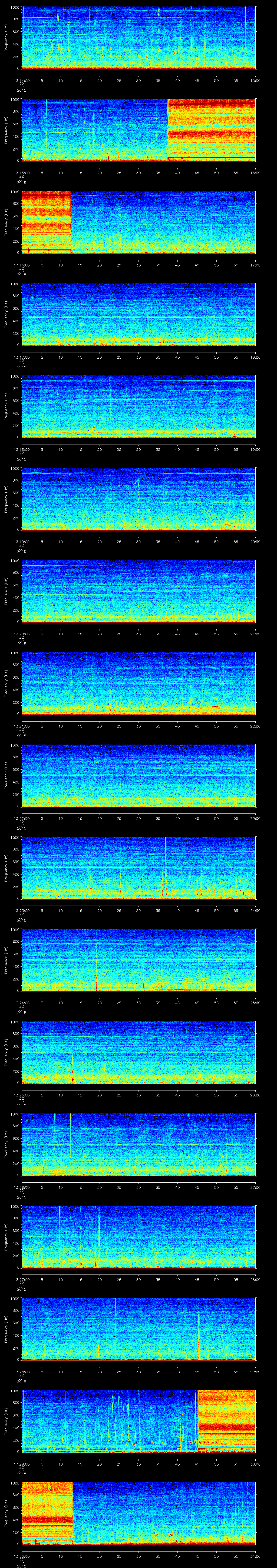The width and height of the screenshot is (277, 1568).
Task: Click the '24:00' end time label
Action: (255, 910)
